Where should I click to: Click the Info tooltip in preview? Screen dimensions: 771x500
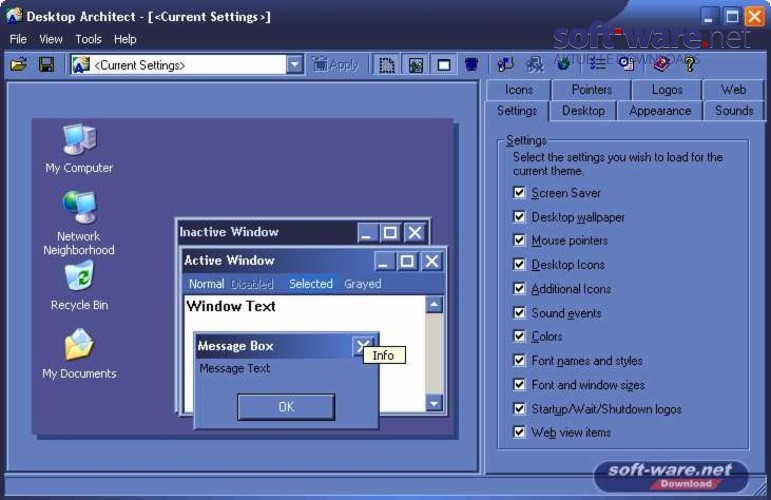click(x=384, y=355)
